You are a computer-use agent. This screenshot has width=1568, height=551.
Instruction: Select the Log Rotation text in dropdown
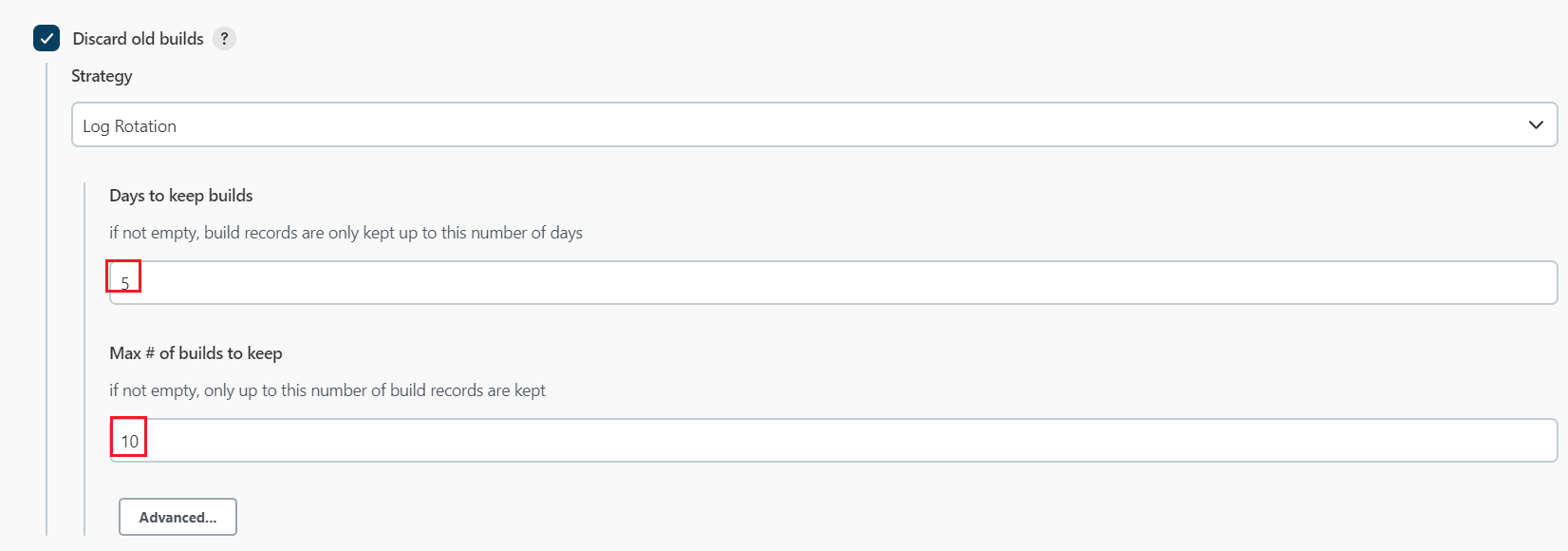[x=129, y=126]
